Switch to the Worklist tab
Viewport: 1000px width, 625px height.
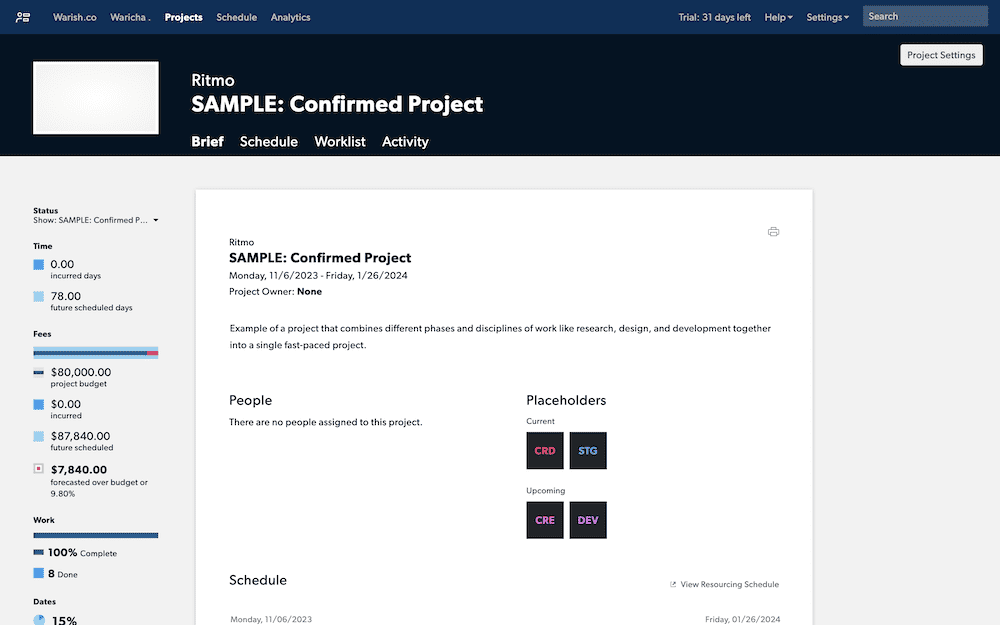point(340,142)
